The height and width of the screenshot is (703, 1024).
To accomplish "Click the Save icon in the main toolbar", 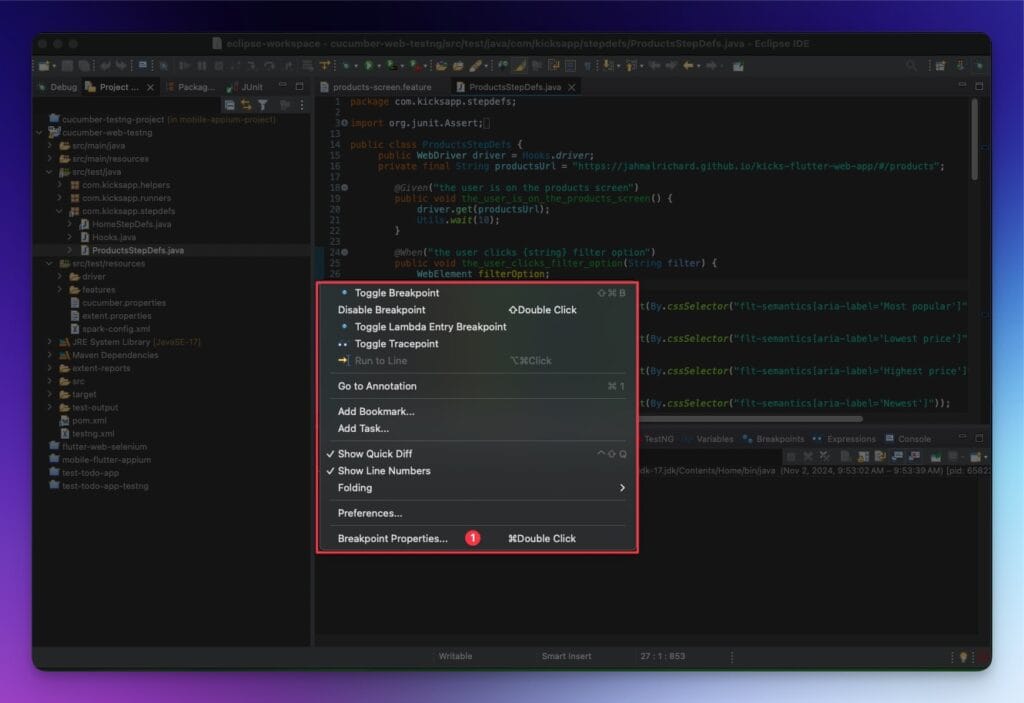I will pos(67,65).
